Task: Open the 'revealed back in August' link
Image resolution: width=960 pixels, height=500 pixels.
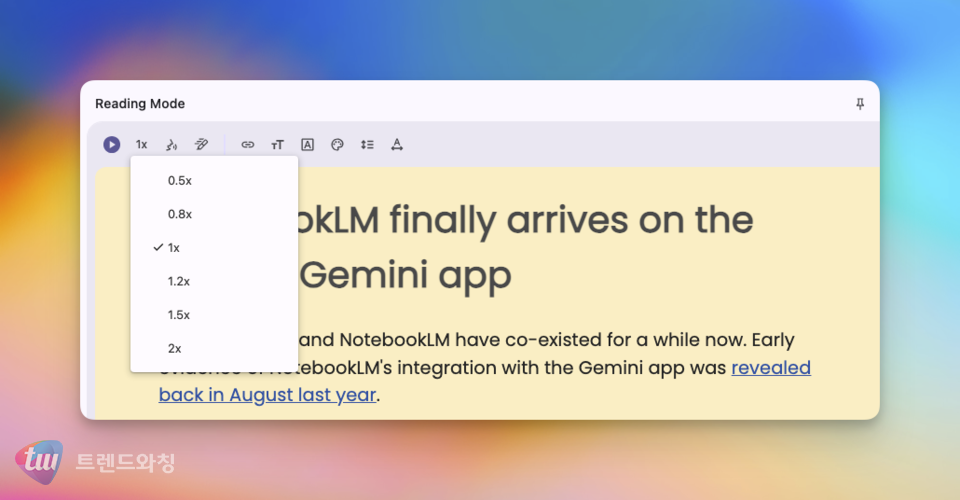Action: pos(770,368)
